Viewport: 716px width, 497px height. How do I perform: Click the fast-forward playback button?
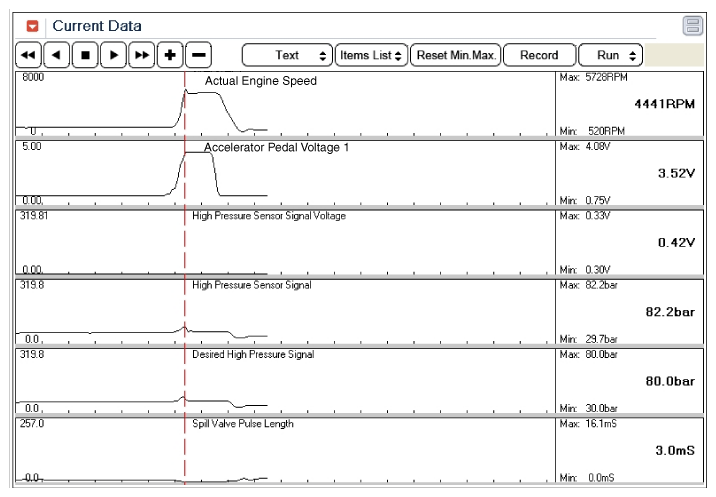pos(142,55)
